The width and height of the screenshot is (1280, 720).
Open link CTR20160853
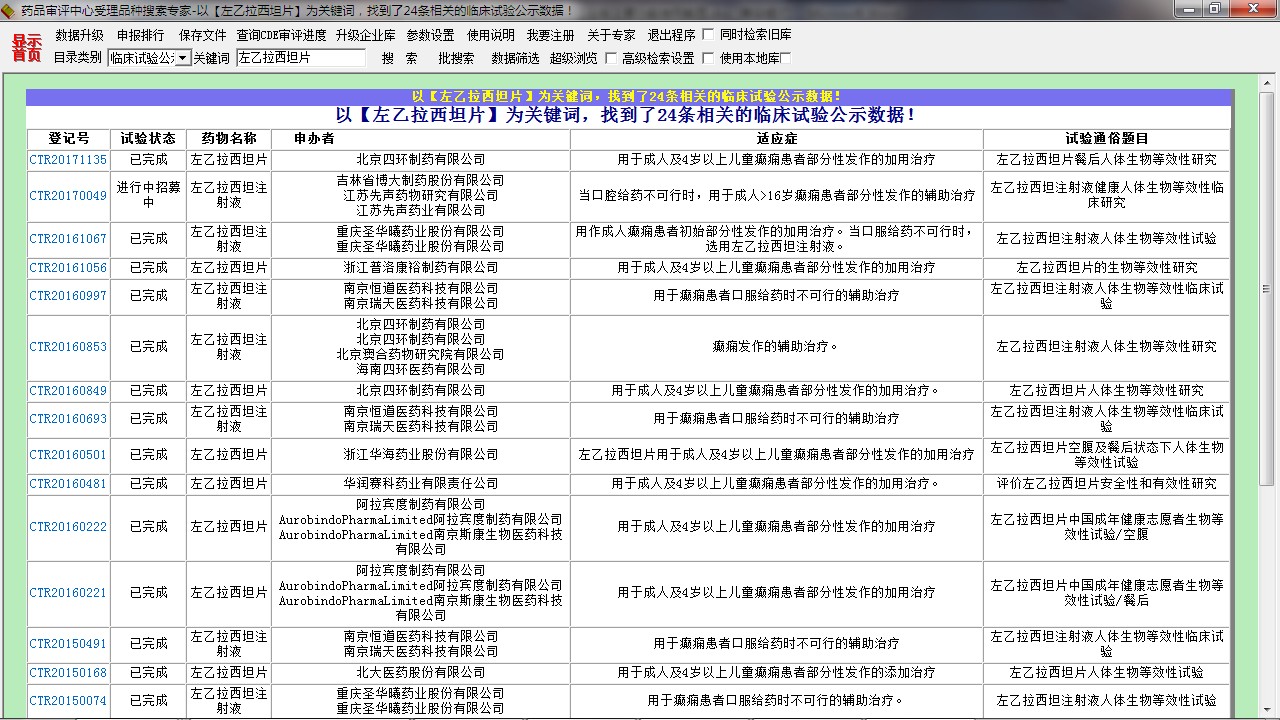[68, 347]
